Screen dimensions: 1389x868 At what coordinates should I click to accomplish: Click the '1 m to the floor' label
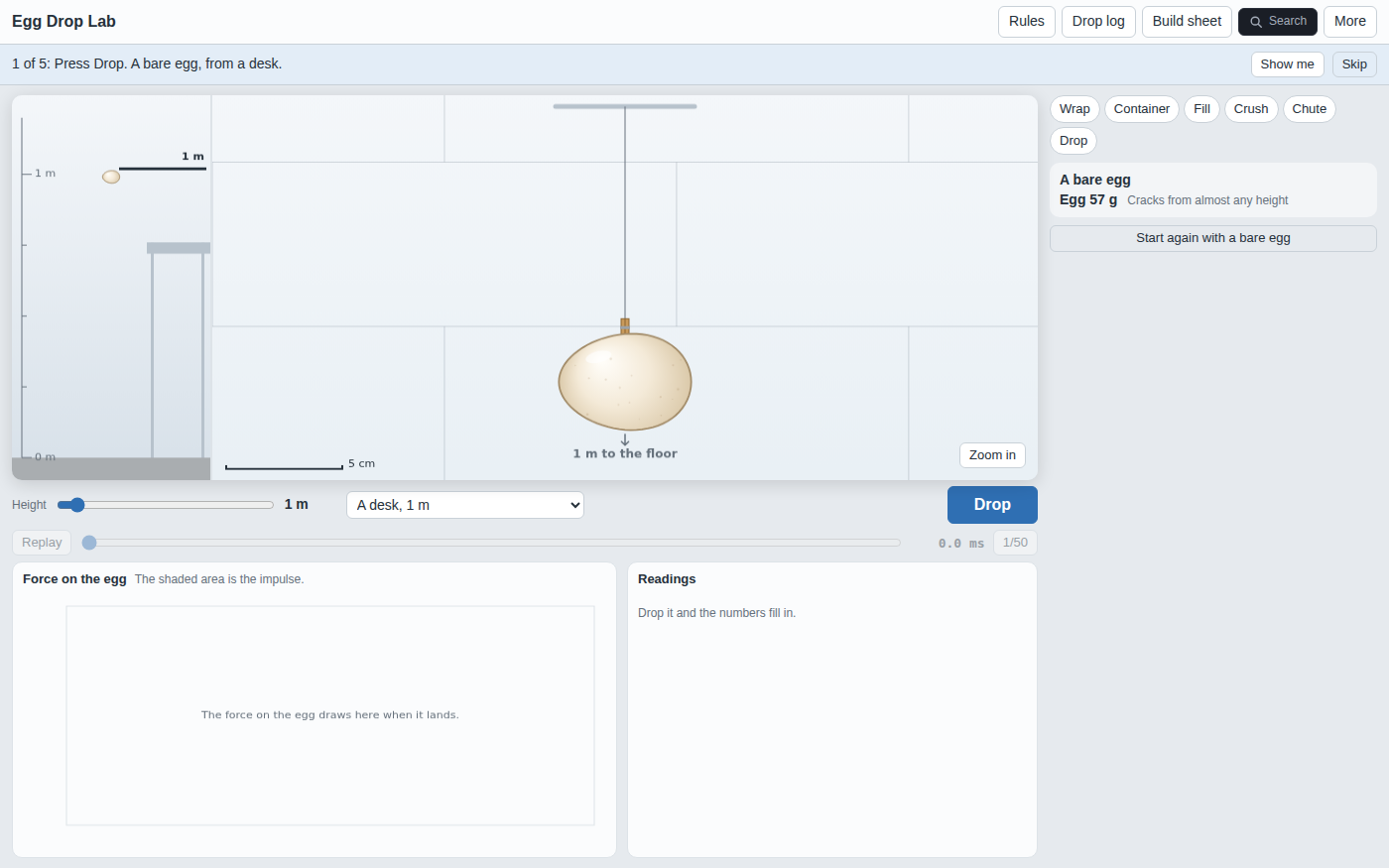point(625,453)
